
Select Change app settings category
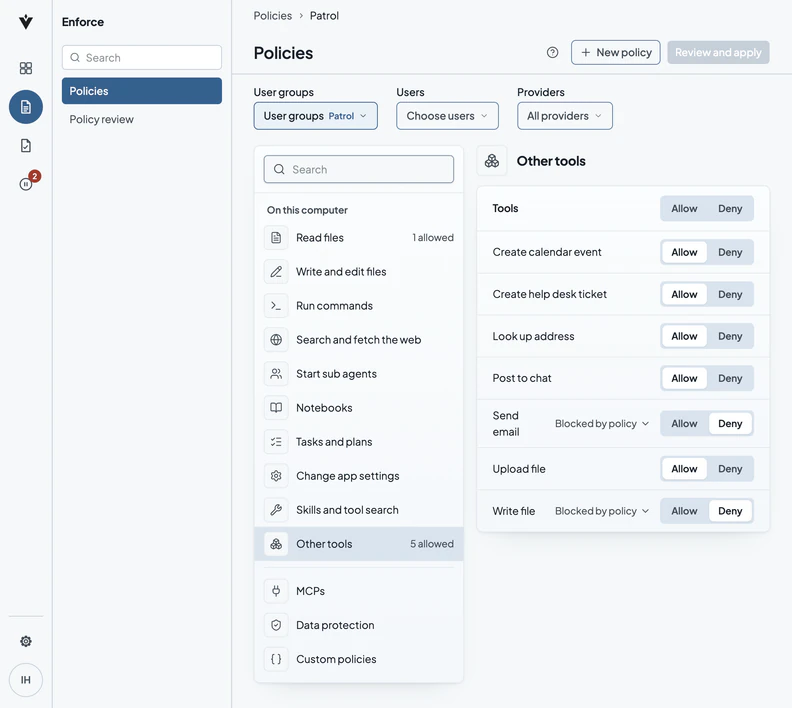coord(359,476)
